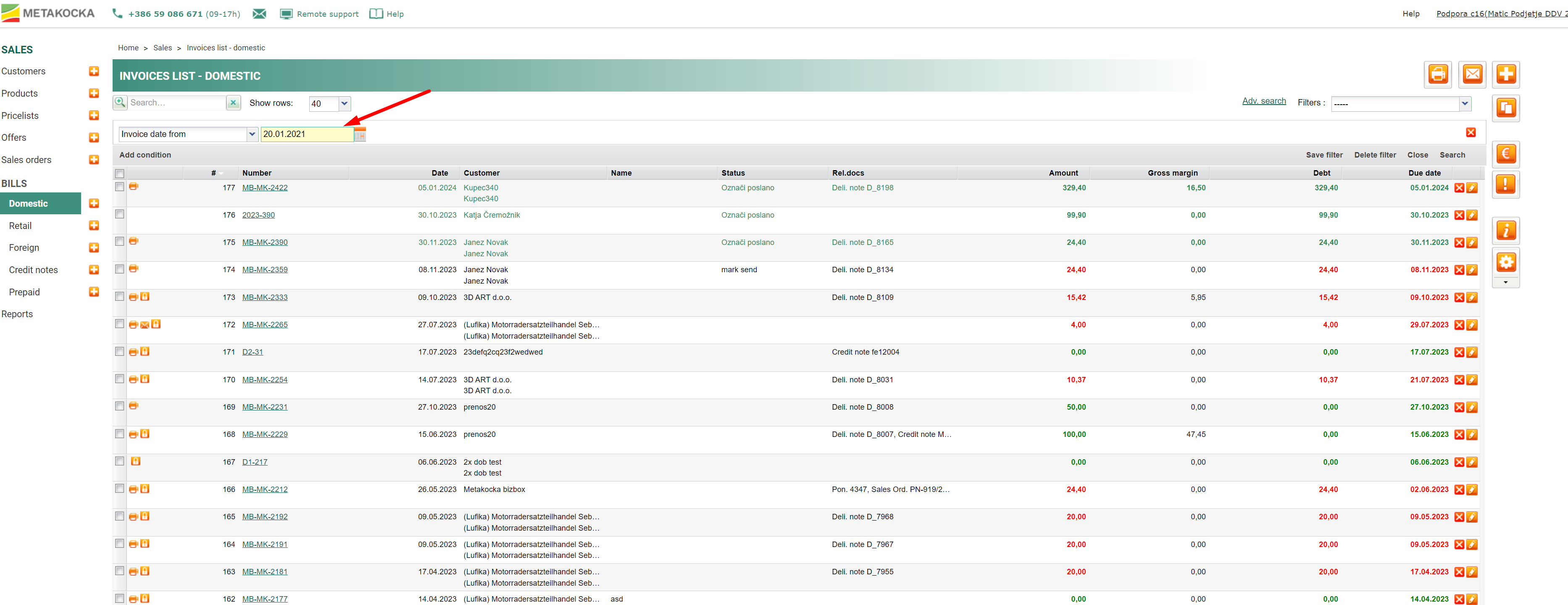The image size is (1568, 605).
Task: Open the Filters dropdown list
Action: [1465, 103]
